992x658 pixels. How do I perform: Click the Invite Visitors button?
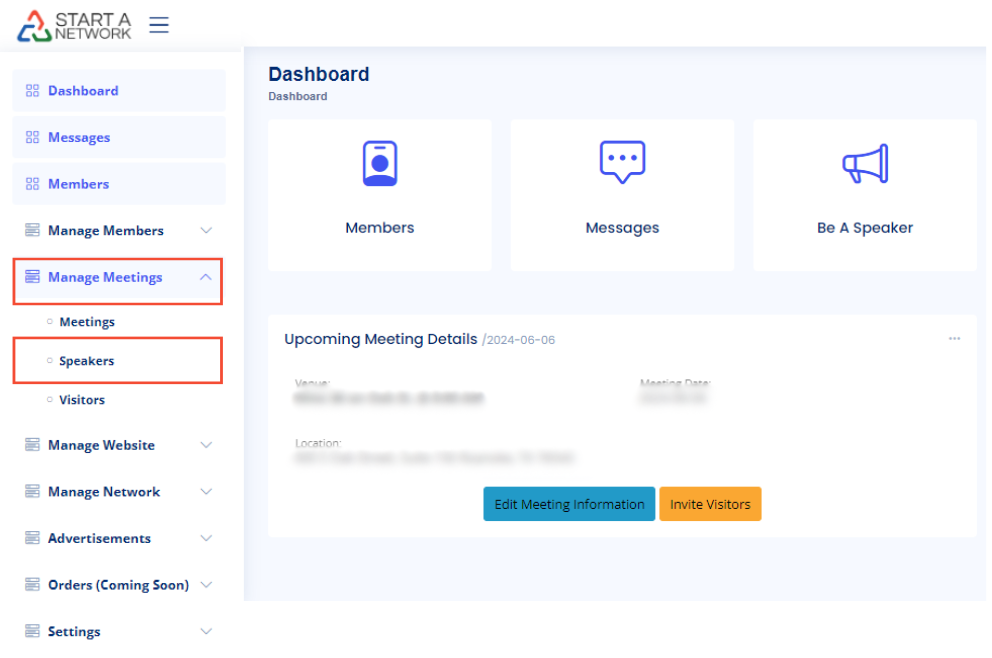(710, 504)
